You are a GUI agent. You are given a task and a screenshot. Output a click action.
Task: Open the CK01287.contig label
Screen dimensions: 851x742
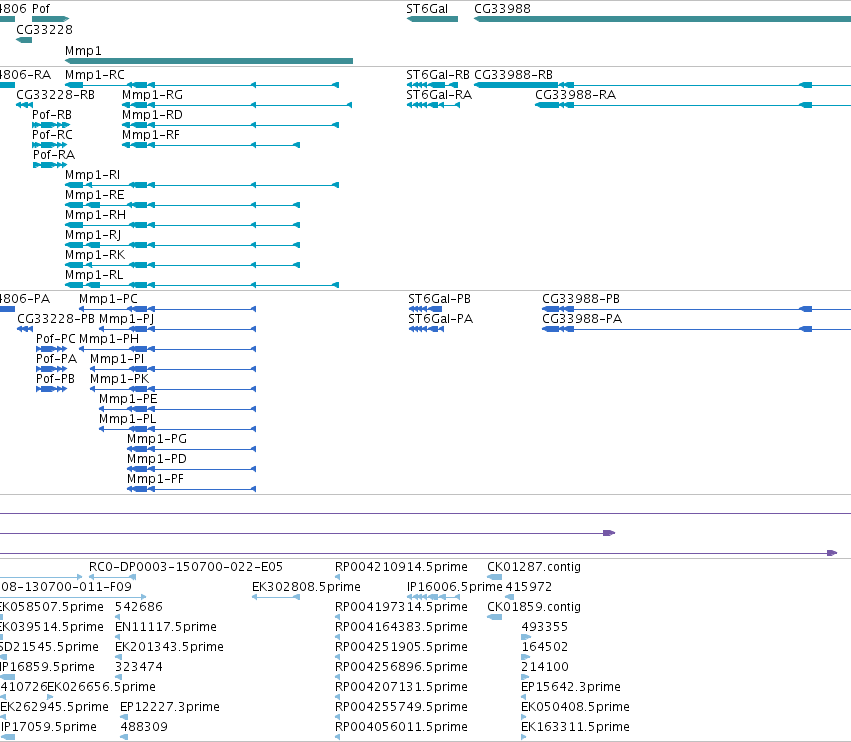(534, 567)
